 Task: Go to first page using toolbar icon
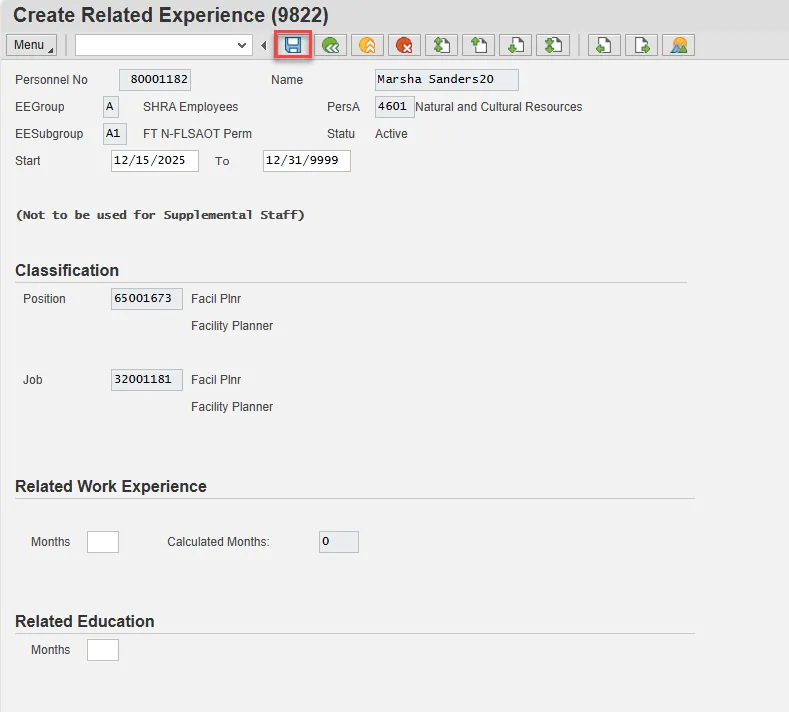[x=442, y=45]
